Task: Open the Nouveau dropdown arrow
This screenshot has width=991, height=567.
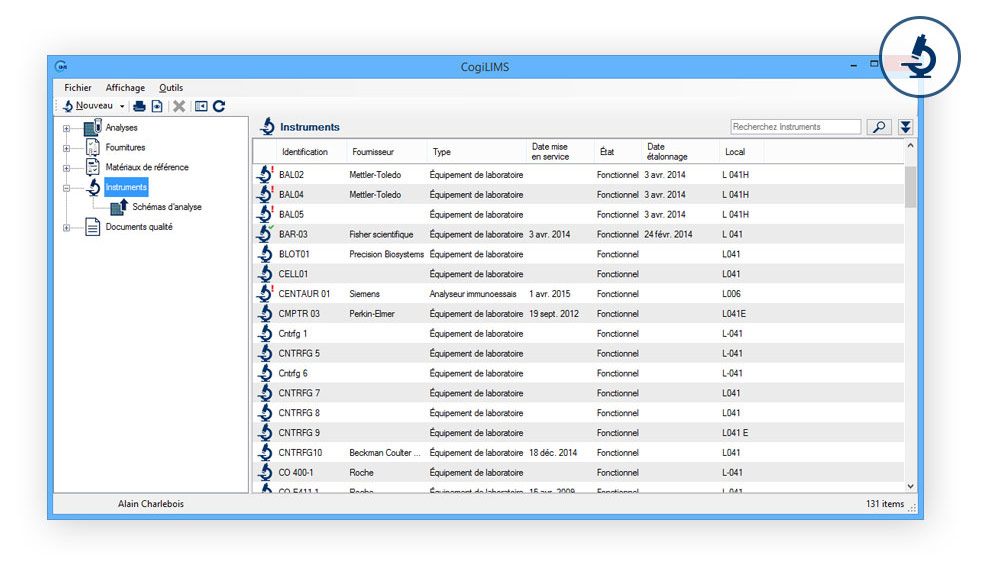Action: (x=122, y=106)
